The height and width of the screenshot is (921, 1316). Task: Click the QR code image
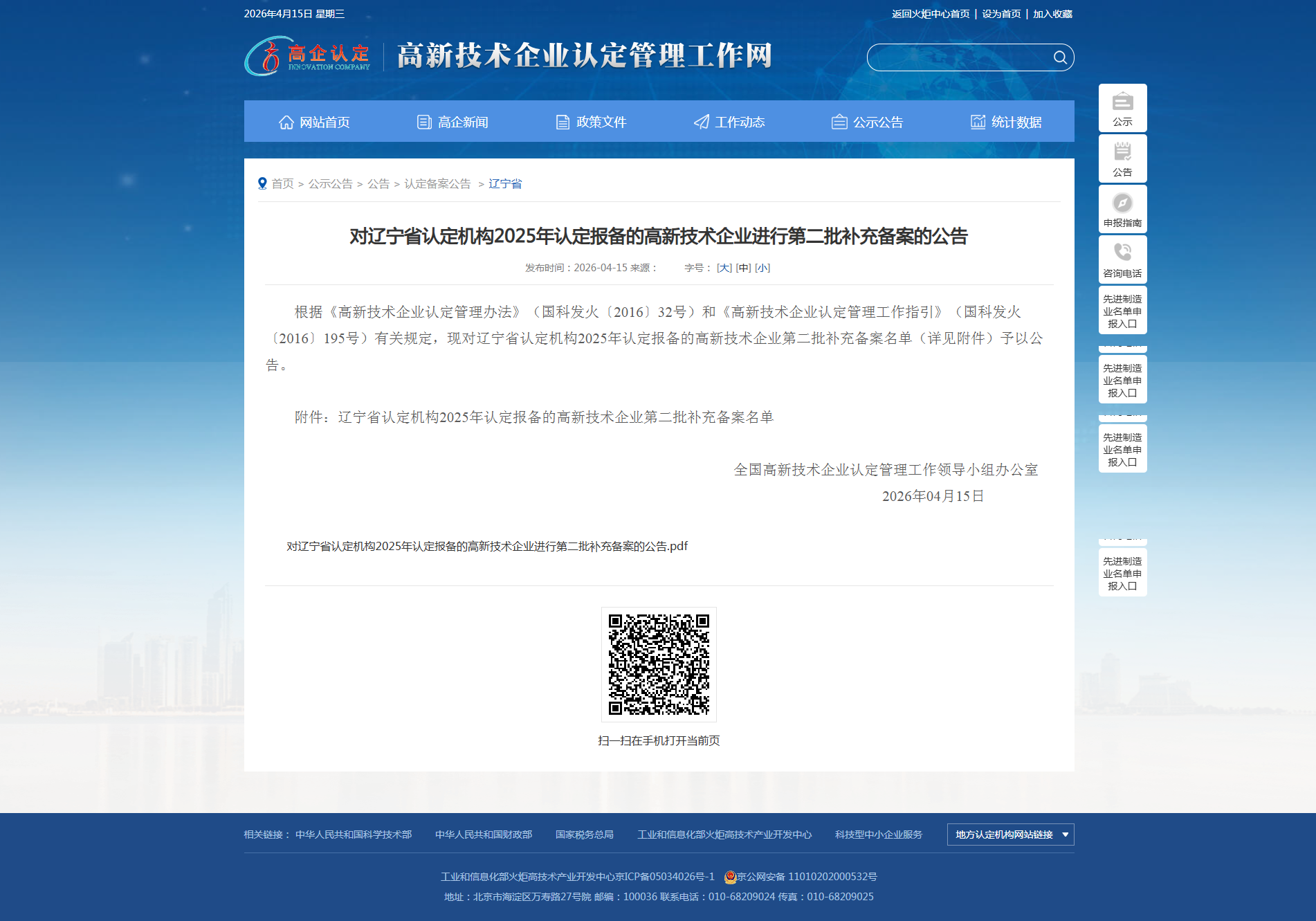click(659, 664)
